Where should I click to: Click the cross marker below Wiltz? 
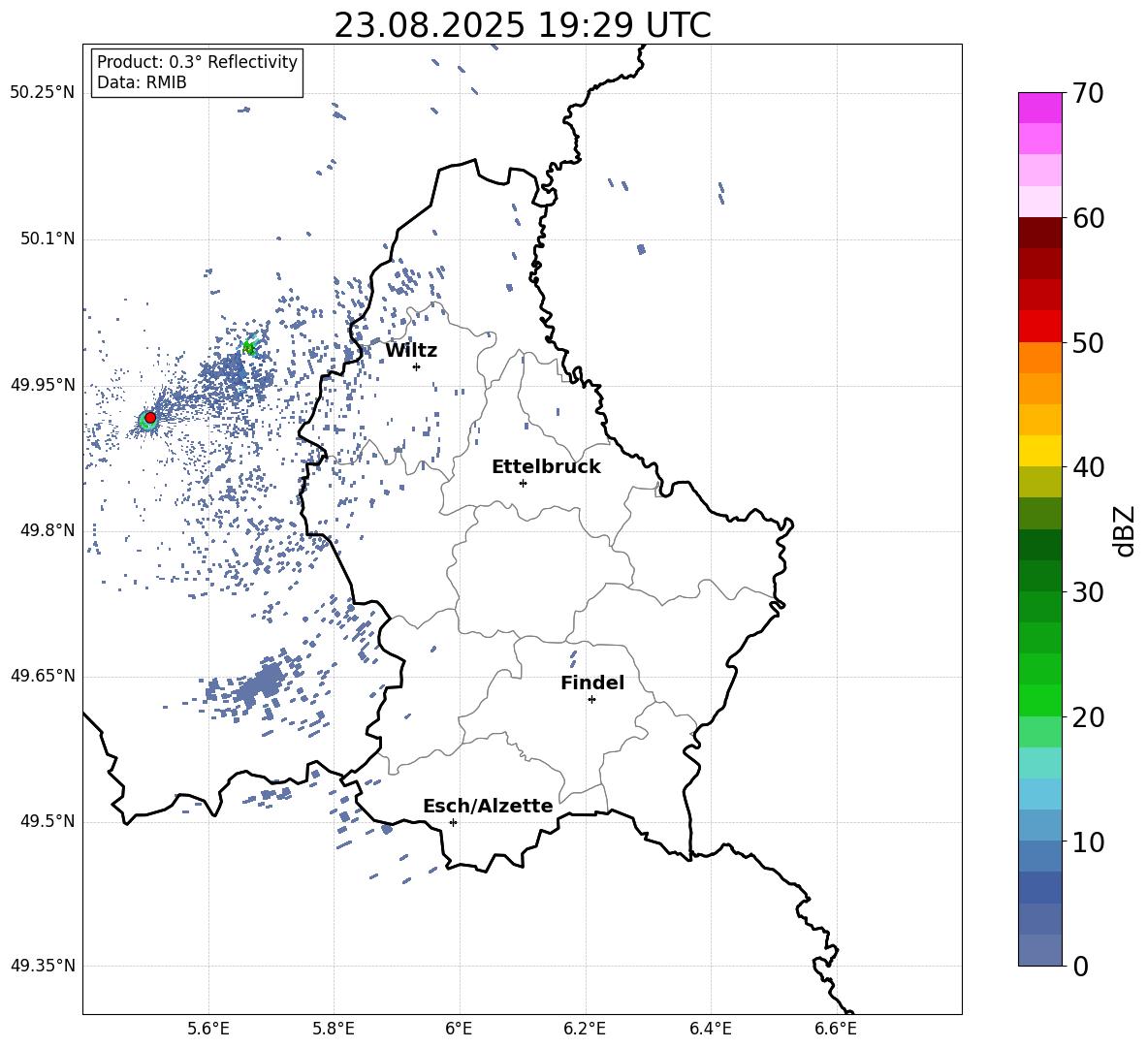pos(417,366)
